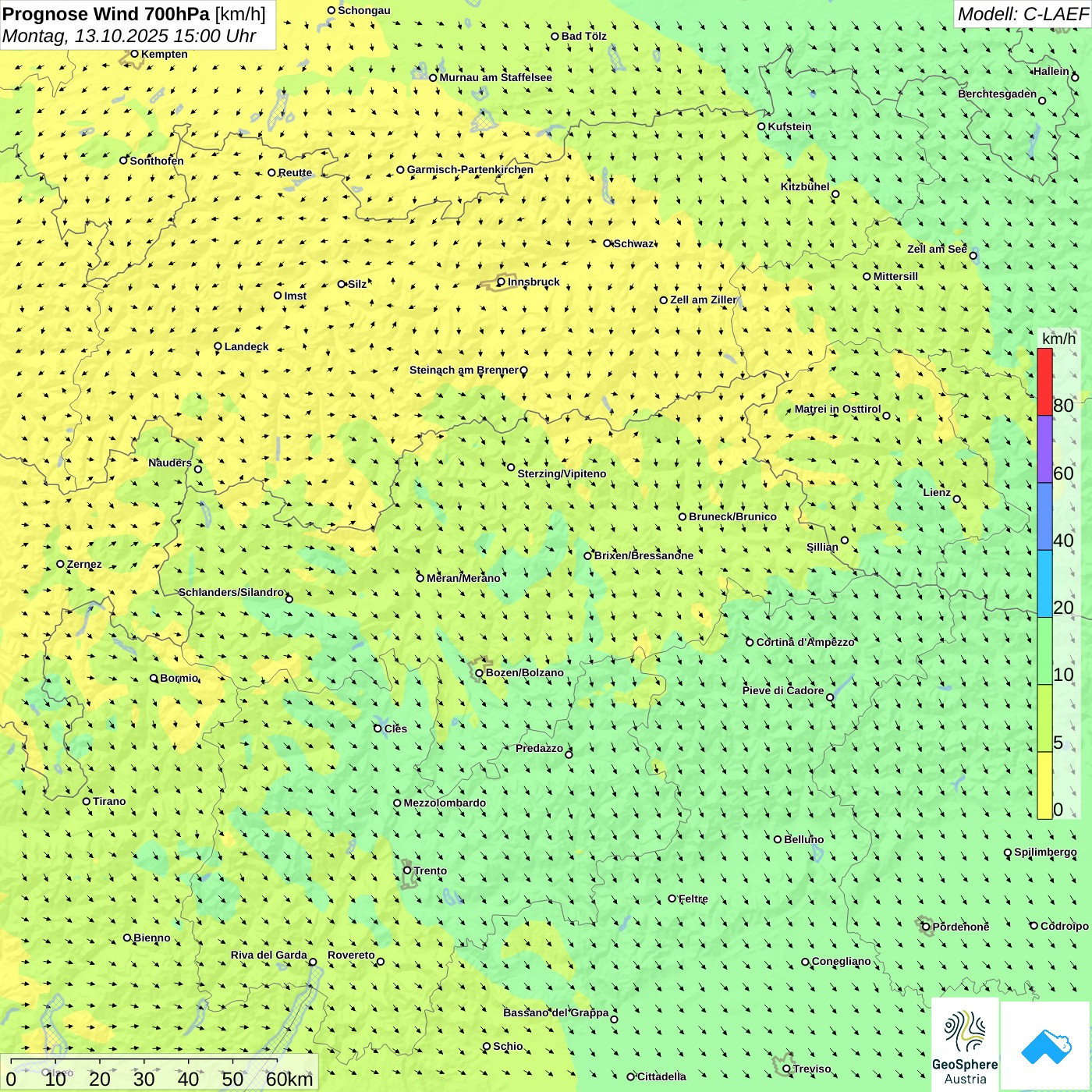Click the 'Mezzolombardo' label
This screenshot has height=1092, width=1092.
pyautogui.click(x=445, y=803)
